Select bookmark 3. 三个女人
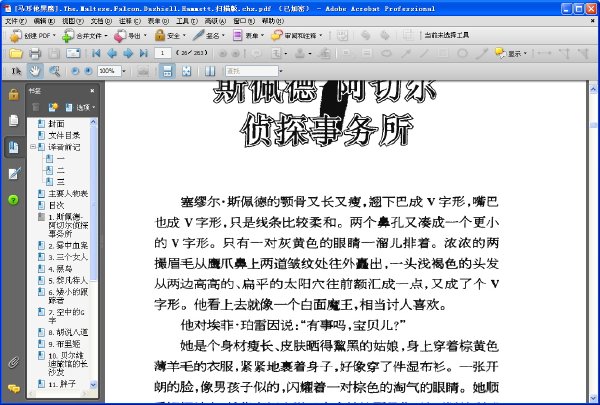 click(x=68, y=257)
